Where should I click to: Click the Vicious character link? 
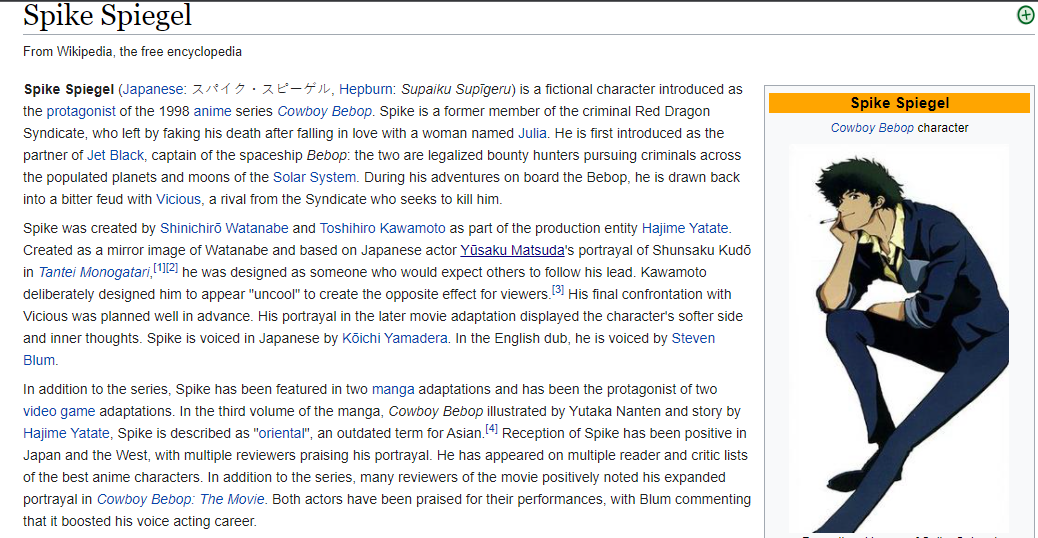pyautogui.click(x=178, y=199)
